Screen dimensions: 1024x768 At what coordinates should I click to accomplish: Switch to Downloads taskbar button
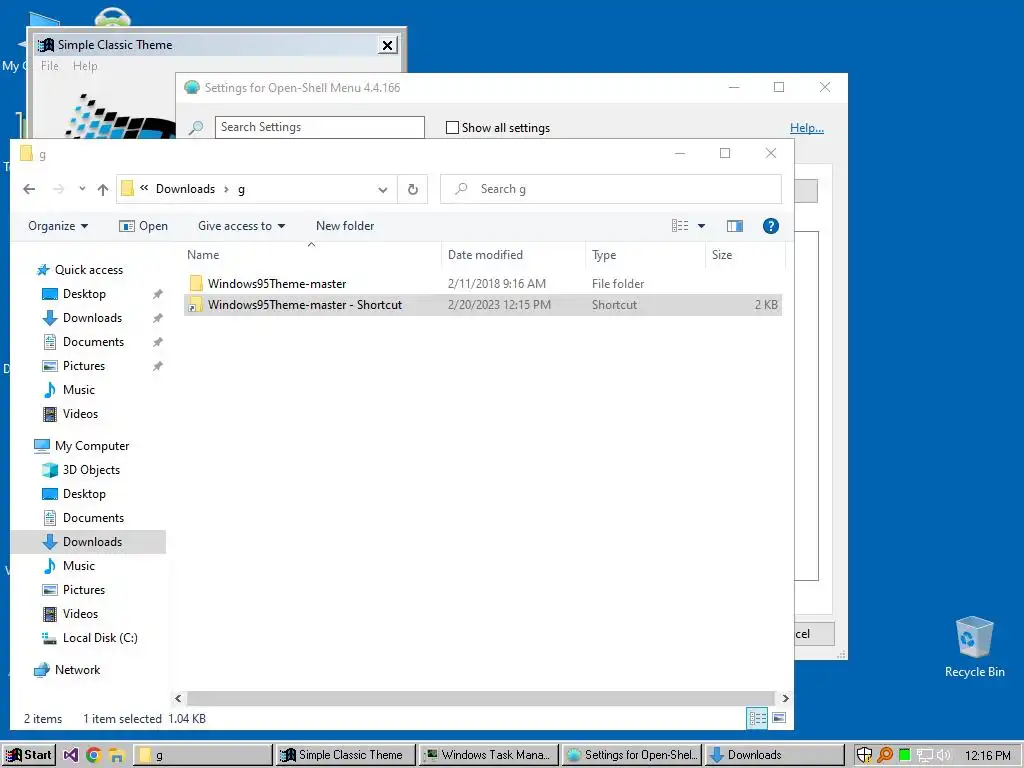(775, 755)
